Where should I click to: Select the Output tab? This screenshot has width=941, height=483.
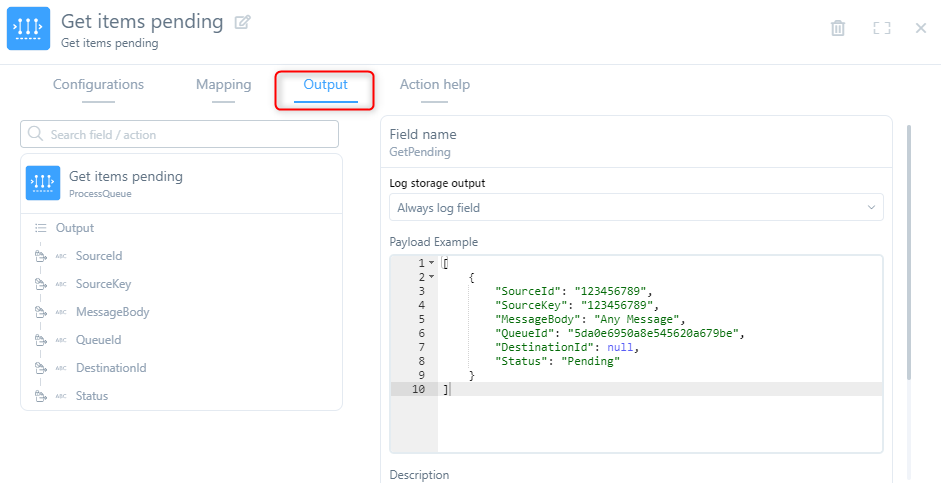click(325, 85)
